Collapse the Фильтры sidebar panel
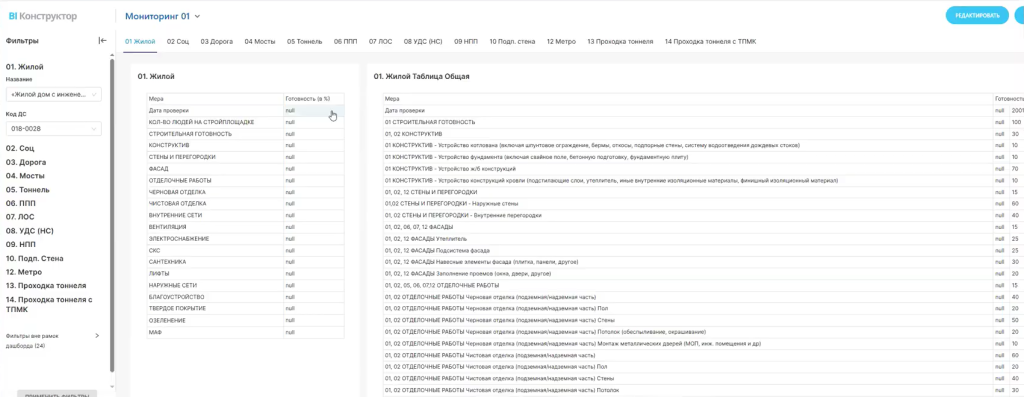1024x397 pixels. pyautogui.click(x=102, y=40)
